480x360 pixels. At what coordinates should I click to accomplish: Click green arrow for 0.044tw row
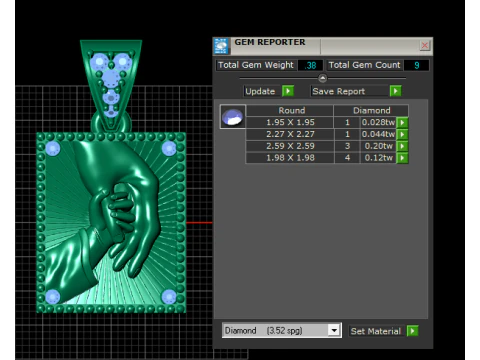402,134
